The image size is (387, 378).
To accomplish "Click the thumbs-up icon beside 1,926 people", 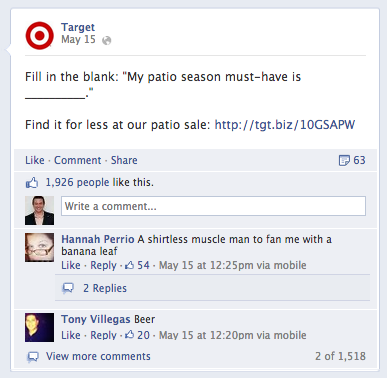I will click(x=32, y=182).
